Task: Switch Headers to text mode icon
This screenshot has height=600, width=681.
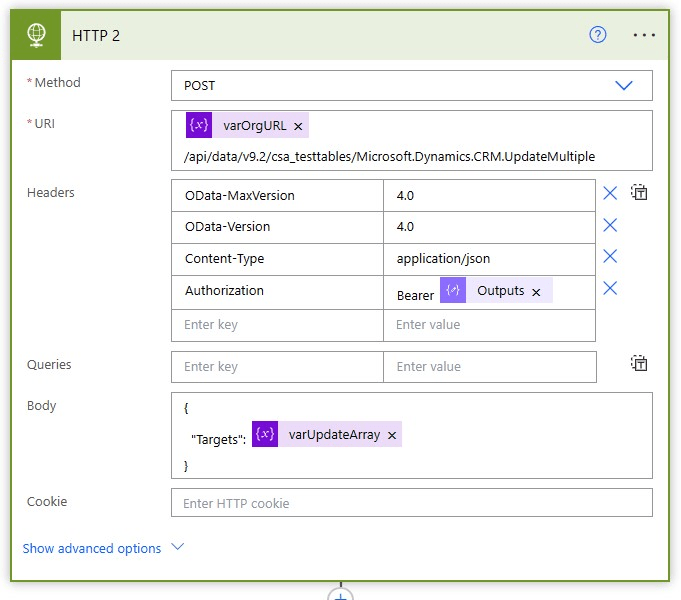Action: [x=640, y=193]
